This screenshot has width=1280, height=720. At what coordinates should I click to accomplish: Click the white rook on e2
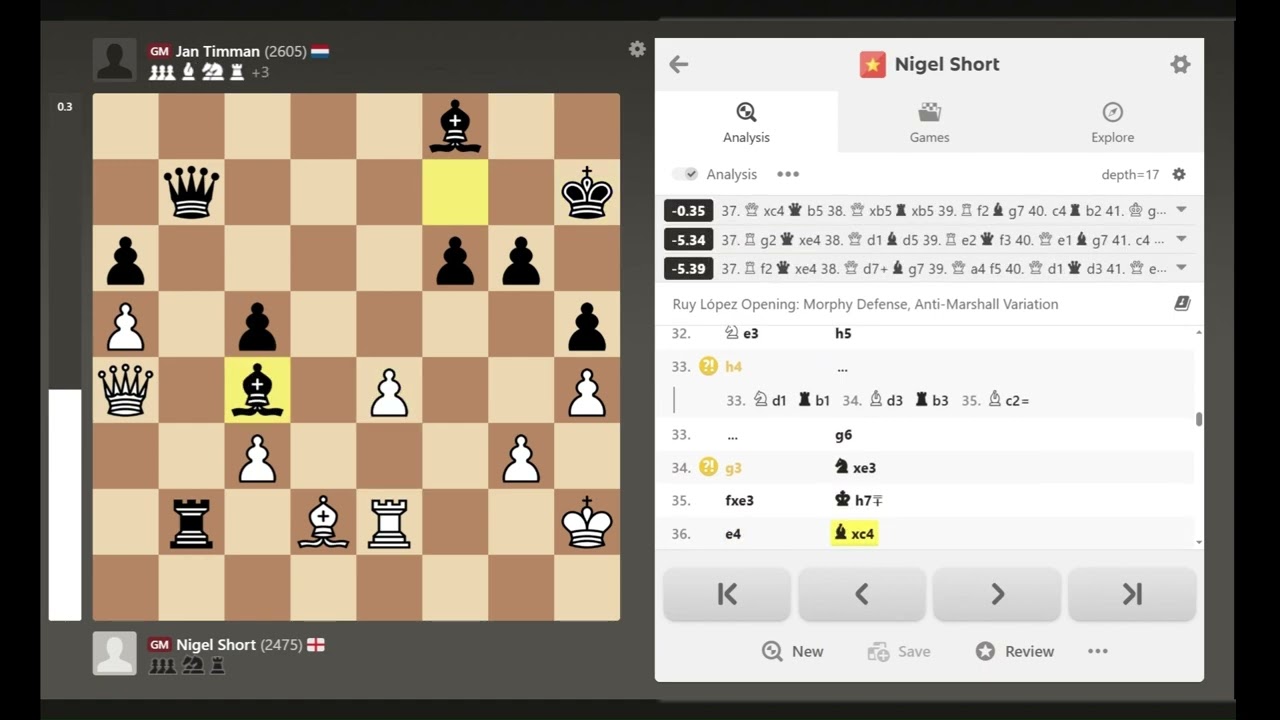pyautogui.click(x=389, y=522)
